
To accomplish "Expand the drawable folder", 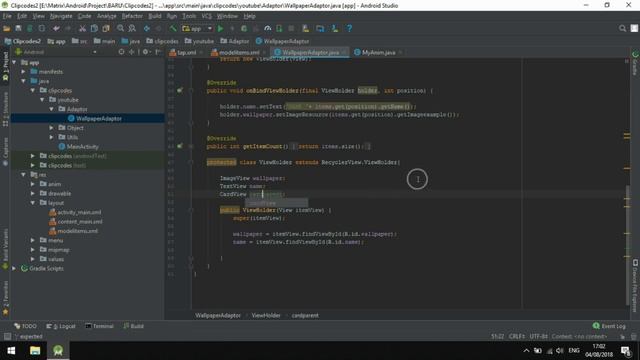I will pos(33,193).
